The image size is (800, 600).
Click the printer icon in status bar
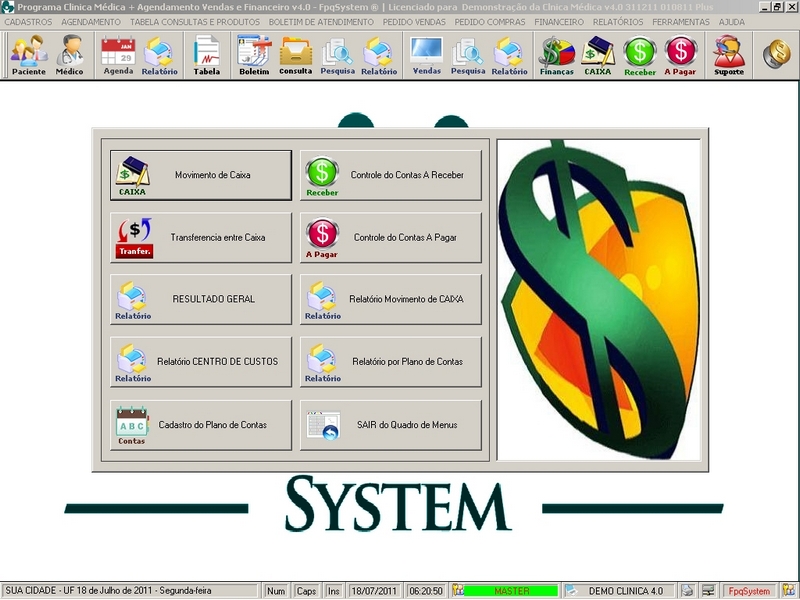687,591
